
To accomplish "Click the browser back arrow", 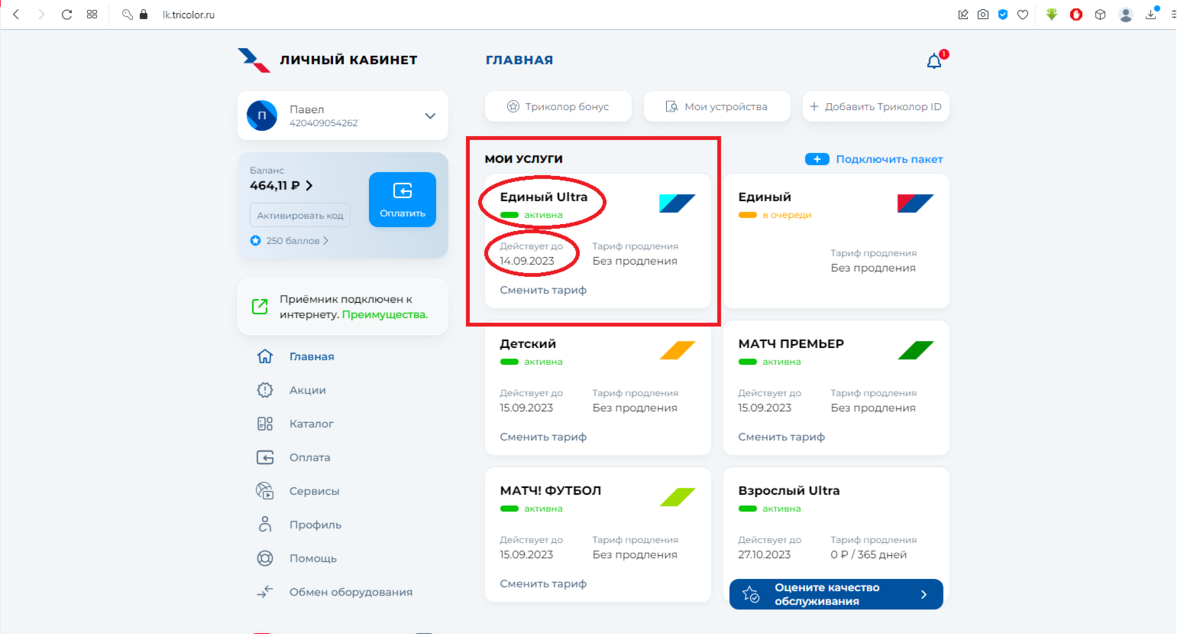I will (16, 15).
